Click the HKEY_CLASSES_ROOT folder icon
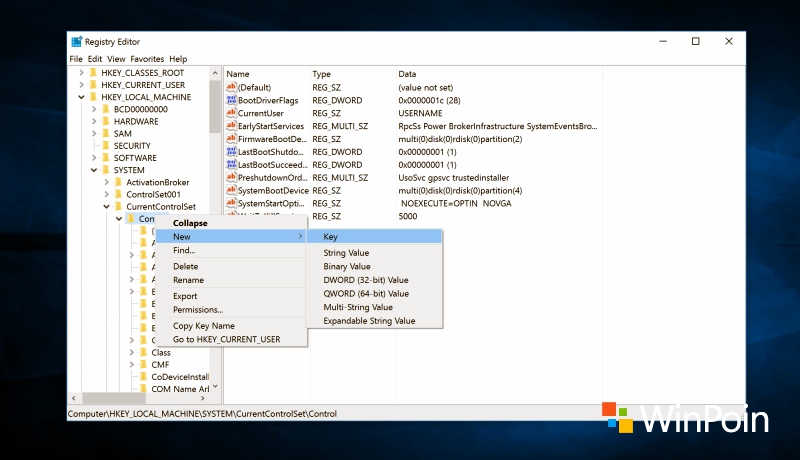Screen dimensions: 800x460 tap(93, 72)
